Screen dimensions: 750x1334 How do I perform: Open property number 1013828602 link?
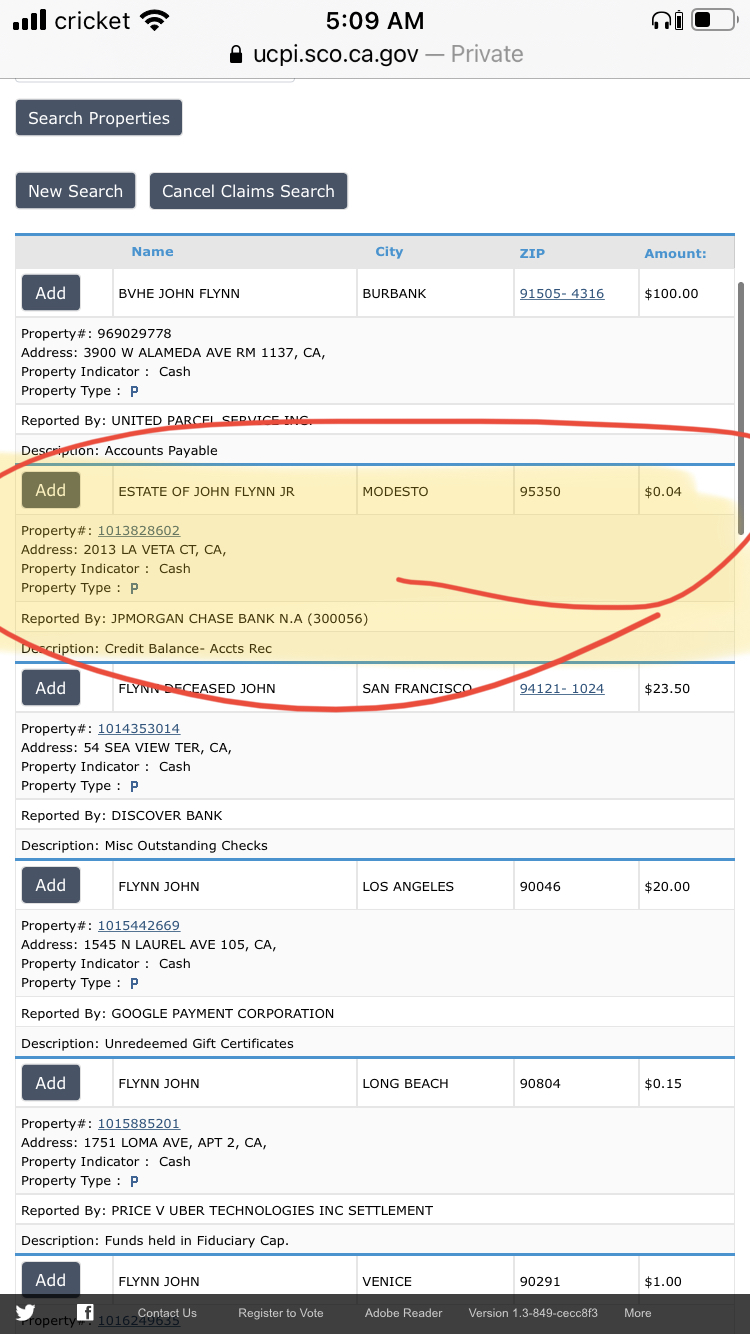tap(139, 531)
